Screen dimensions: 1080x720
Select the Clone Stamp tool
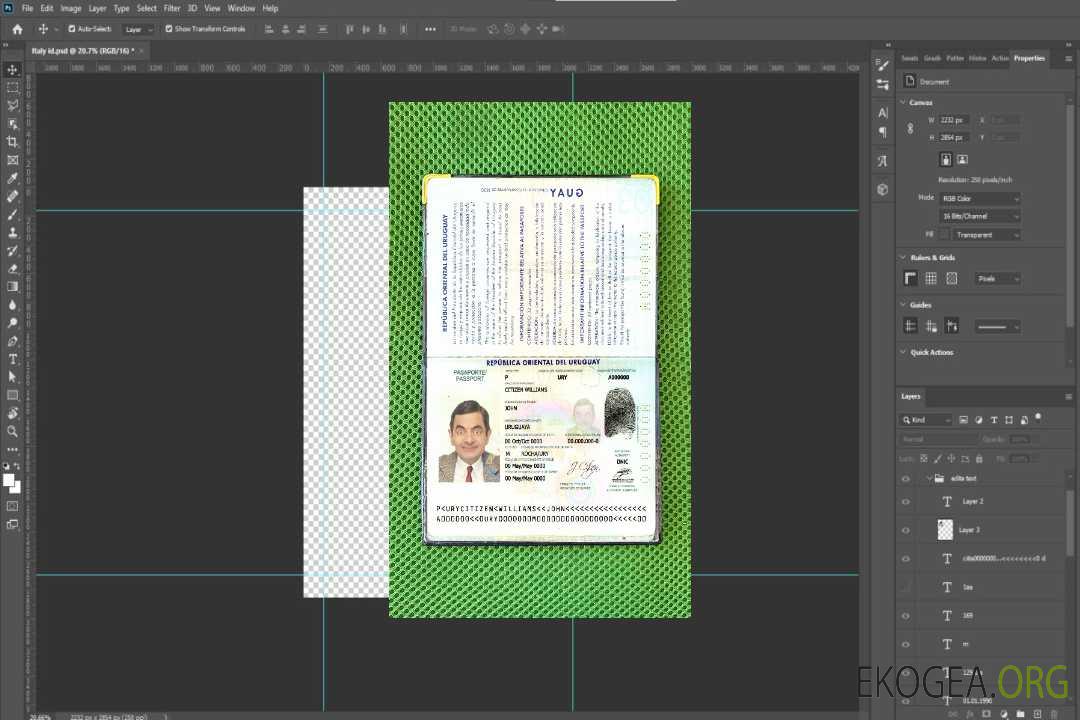pos(12,232)
